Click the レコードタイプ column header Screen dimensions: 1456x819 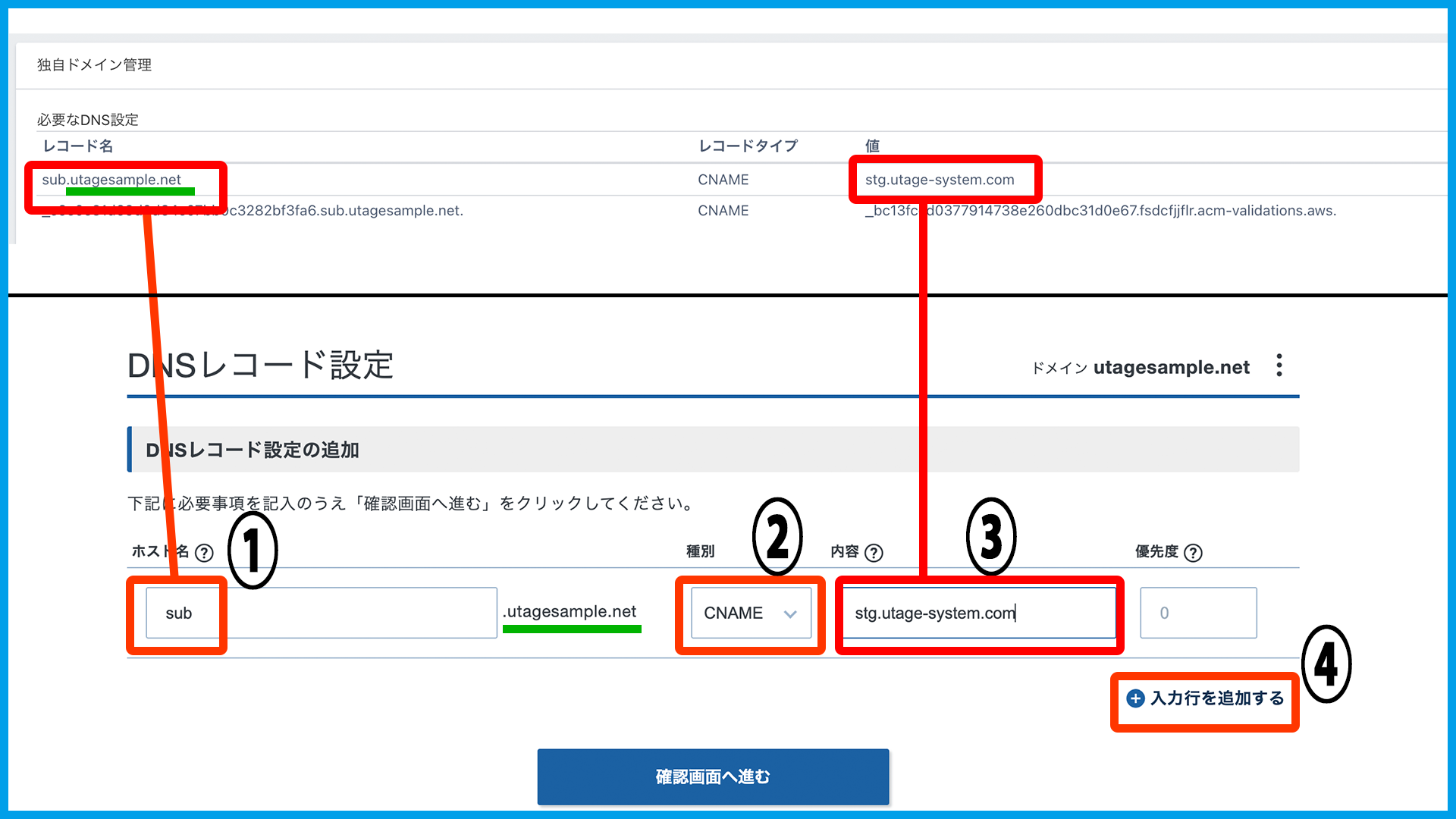click(x=748, y=146)
